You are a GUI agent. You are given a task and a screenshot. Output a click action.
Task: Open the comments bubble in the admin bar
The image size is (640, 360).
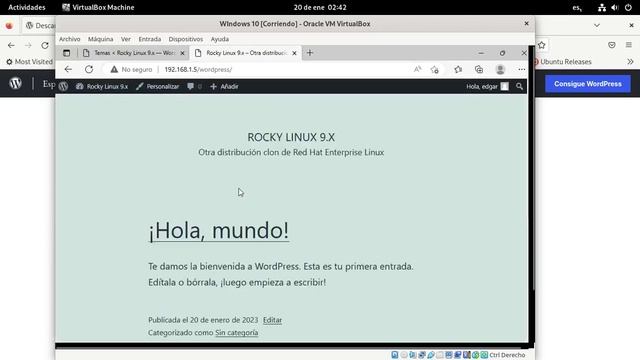[194, 86]
